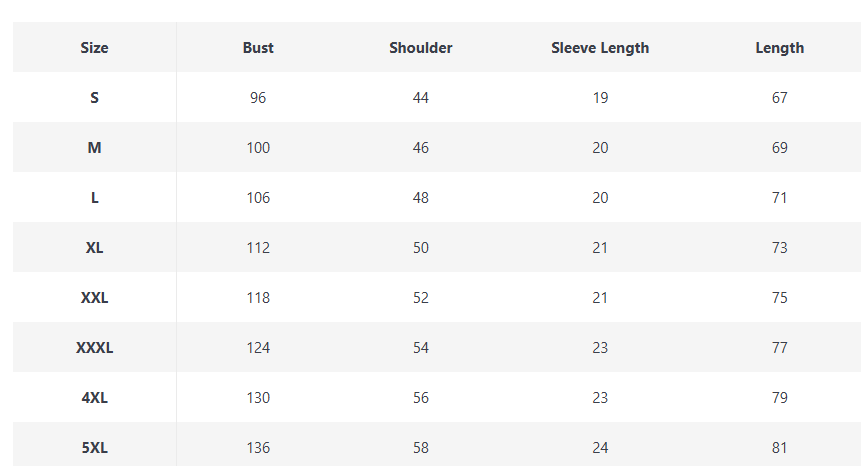This screenshot has width=867, height=466.
Task: Select the Length column header
Action: 780,47
